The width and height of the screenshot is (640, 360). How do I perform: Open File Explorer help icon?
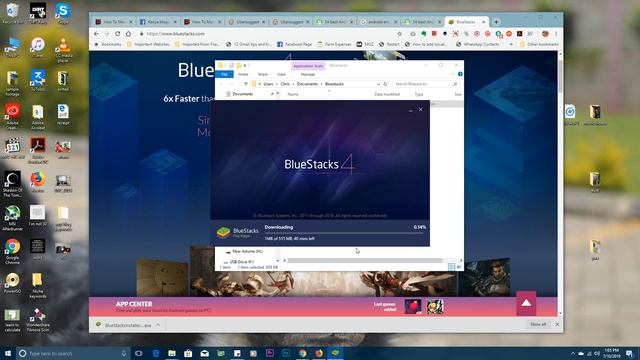[460, 74]
